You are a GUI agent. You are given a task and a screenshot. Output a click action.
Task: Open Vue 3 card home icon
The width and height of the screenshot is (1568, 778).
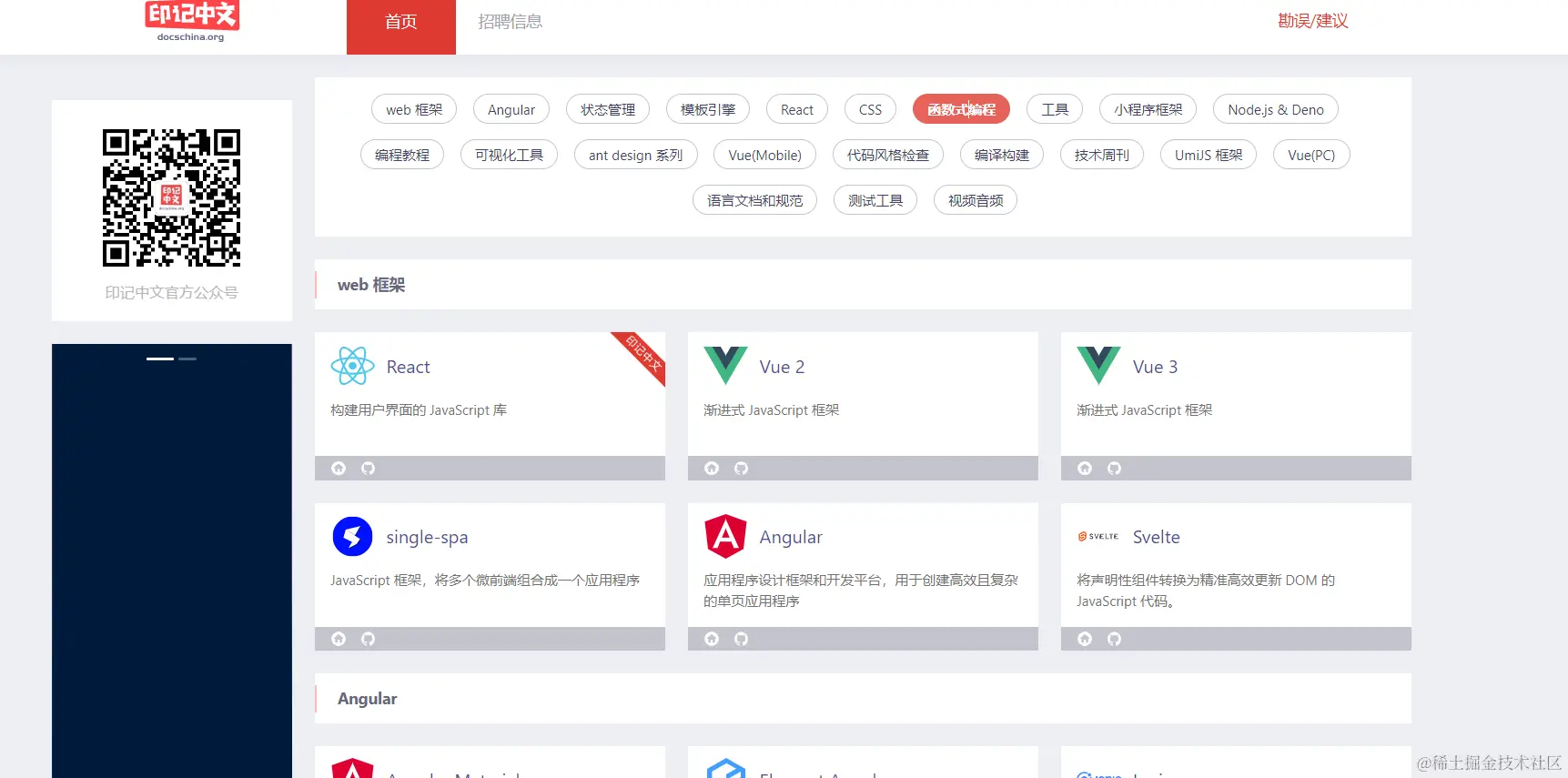pos(1085,469)
